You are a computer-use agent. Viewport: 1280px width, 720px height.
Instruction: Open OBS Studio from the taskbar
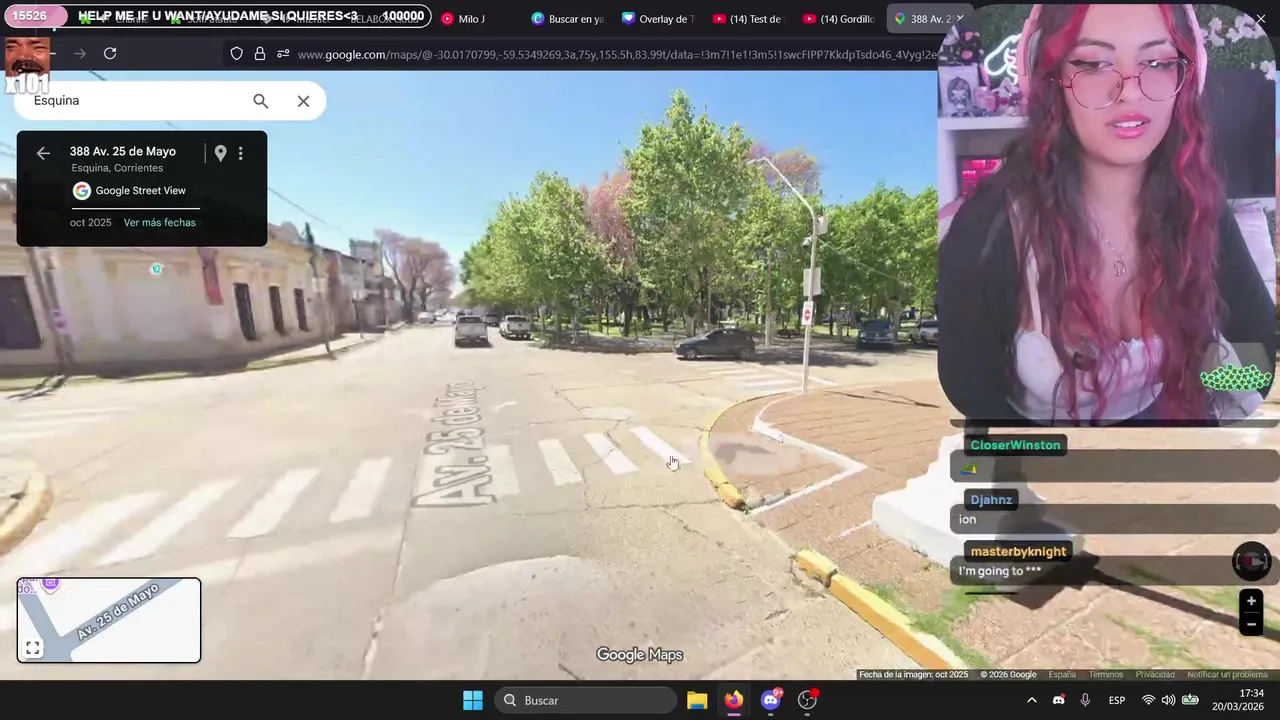[807, 700]
